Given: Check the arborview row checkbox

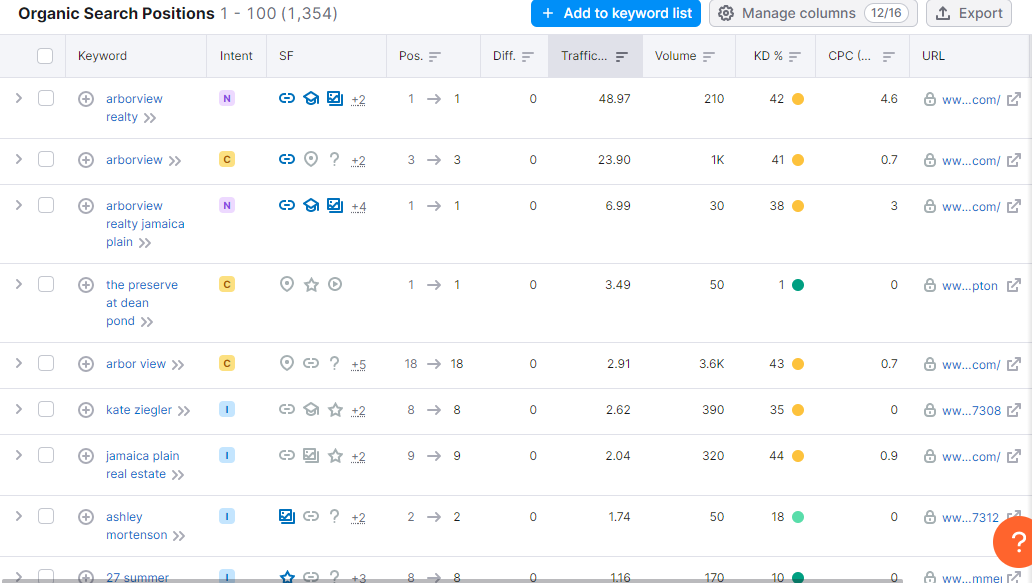Looking at the screenshot, I should (x=45, y=159).
